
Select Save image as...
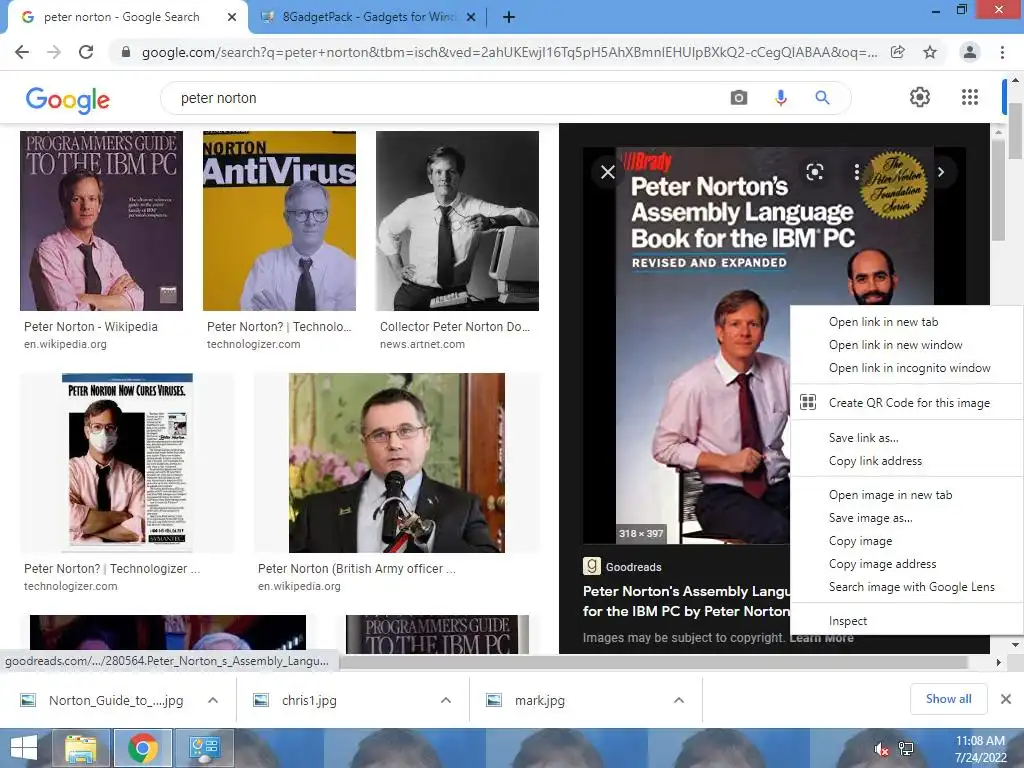tap(906, 518)
